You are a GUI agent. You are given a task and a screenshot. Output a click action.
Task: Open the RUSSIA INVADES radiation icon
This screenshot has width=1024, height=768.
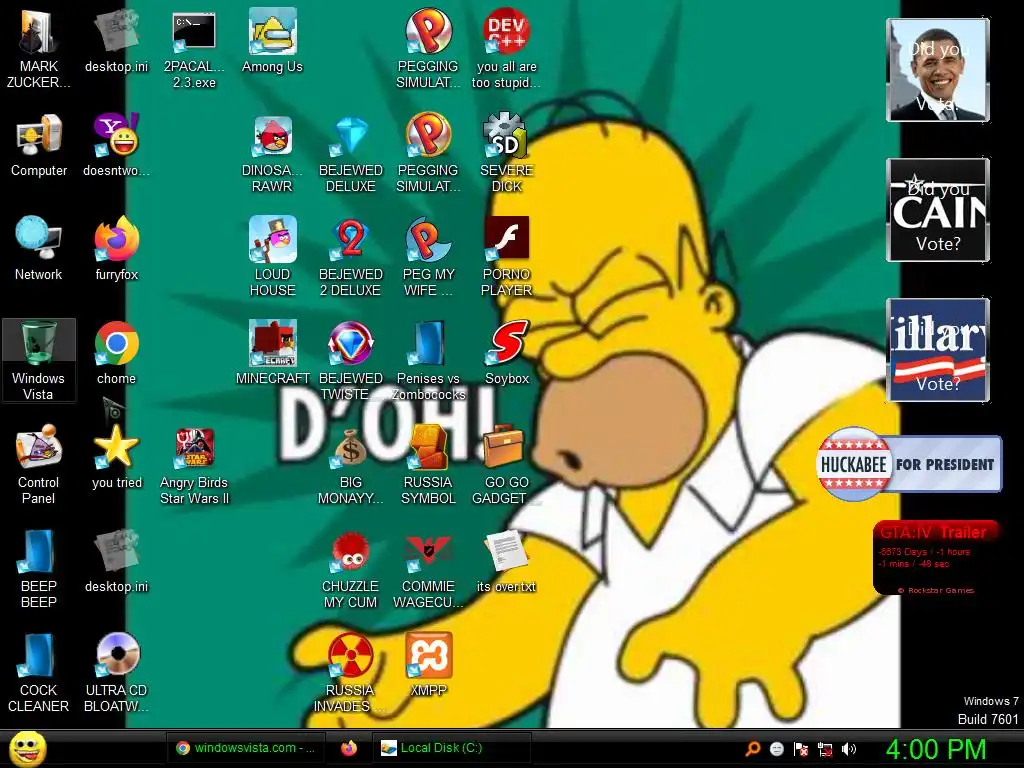[x=351, y=672]
